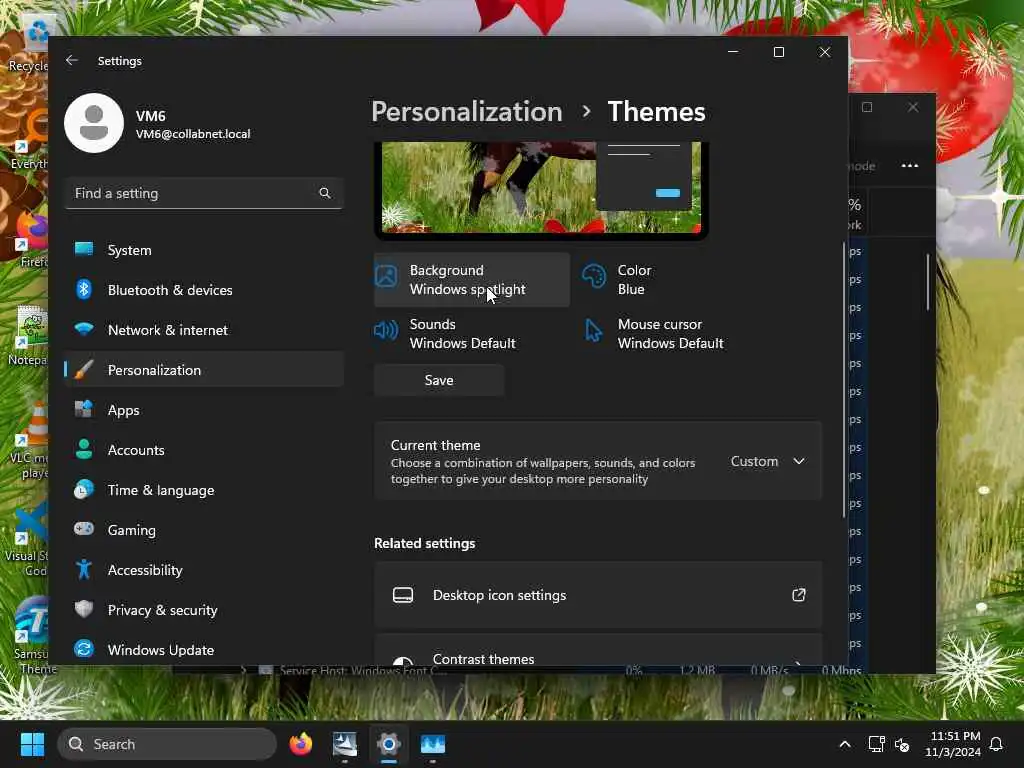Click the three-dots menu in background window
Screen dimensions: 1024x768
910,166
